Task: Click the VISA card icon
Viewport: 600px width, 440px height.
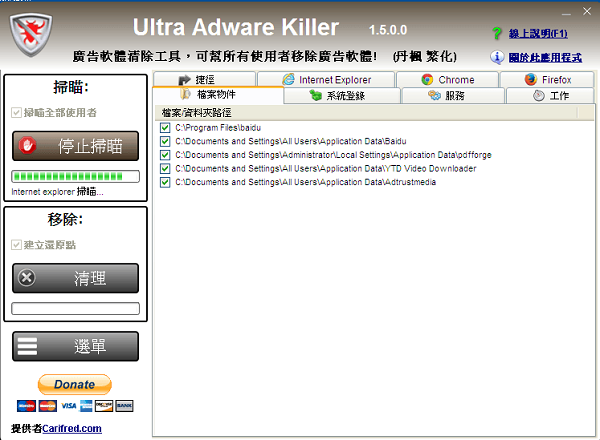Action: pyautogui.click(x=68, y=406)
